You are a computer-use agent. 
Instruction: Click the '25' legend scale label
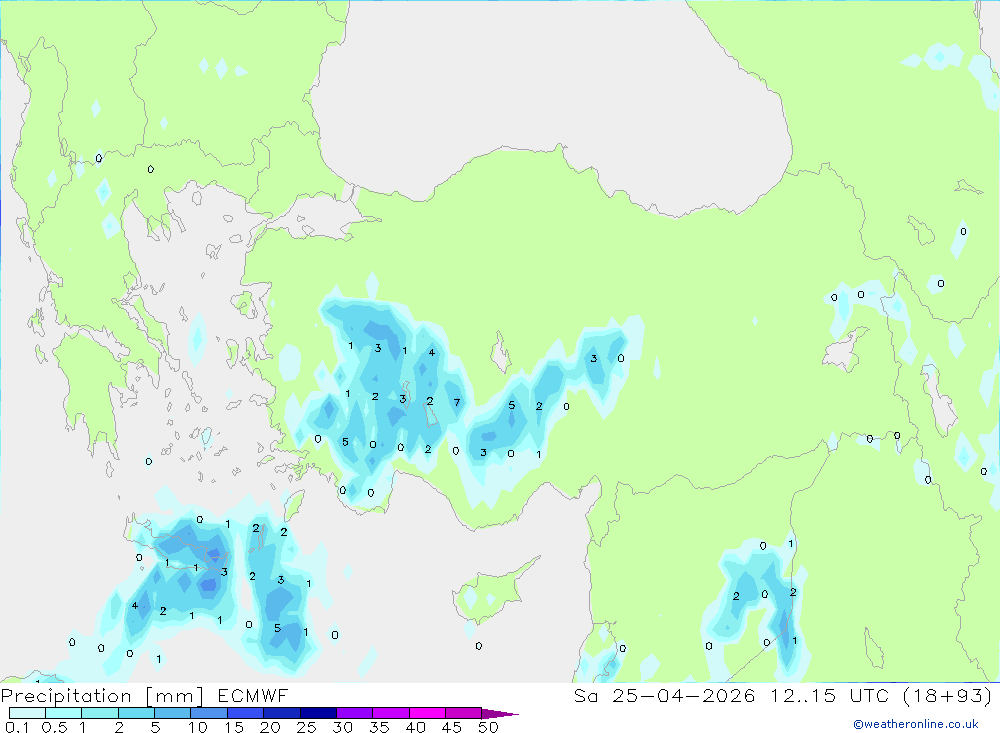(x=307, y=727)
